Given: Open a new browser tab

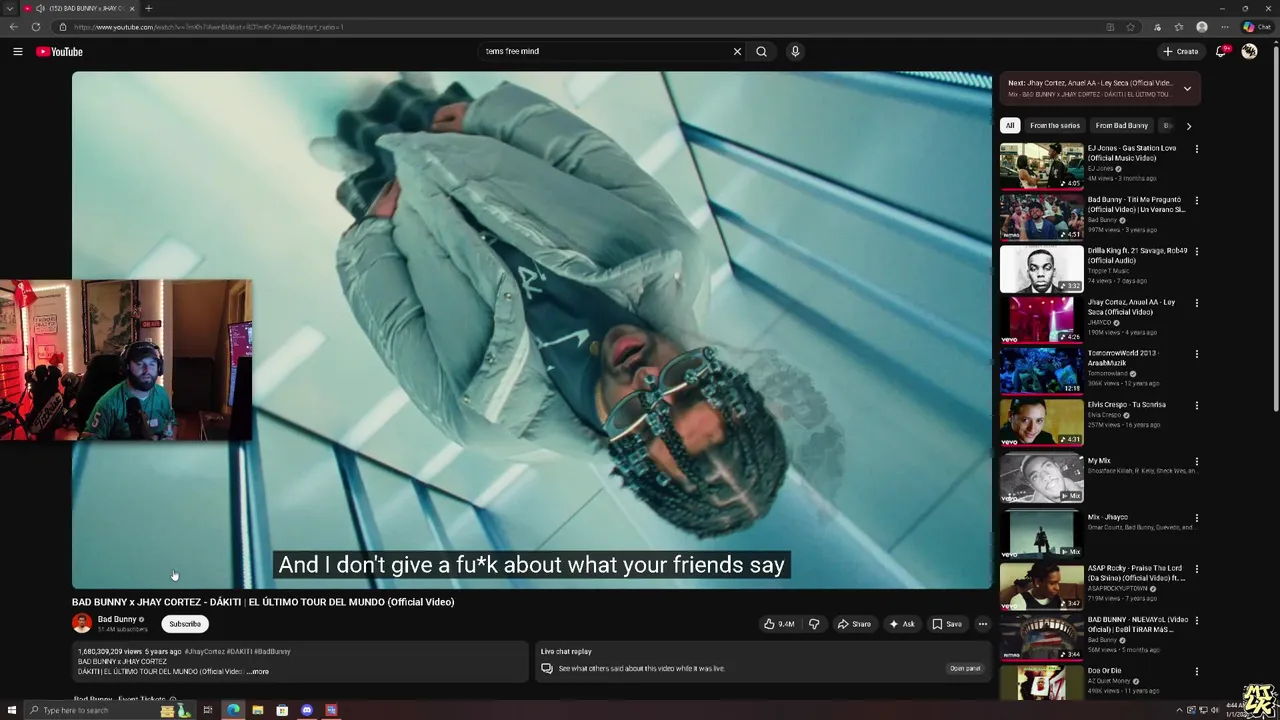Looking at the screenshot, I should 148,8.
